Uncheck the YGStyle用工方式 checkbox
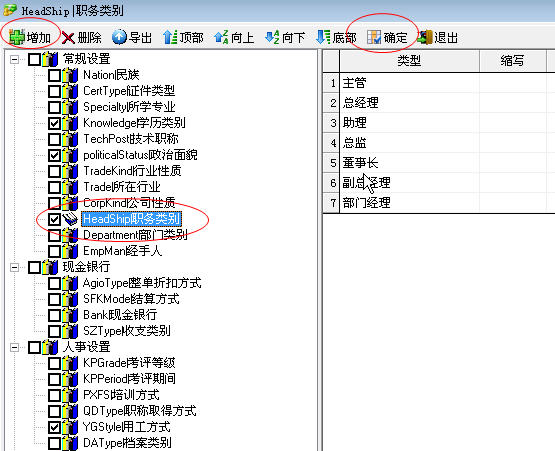555x451 pixels. pos(54,427)
